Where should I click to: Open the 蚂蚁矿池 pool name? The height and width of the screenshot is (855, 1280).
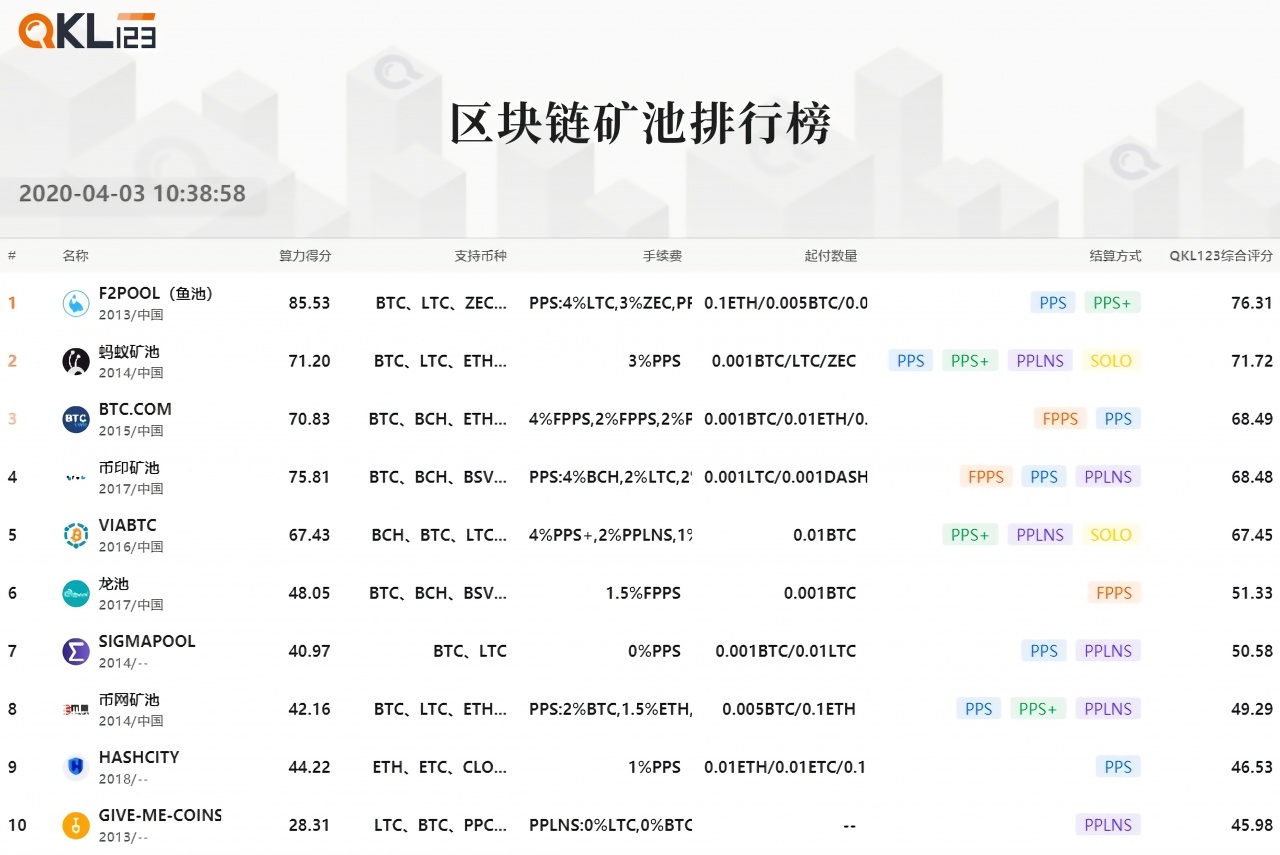tap(129, 352)
